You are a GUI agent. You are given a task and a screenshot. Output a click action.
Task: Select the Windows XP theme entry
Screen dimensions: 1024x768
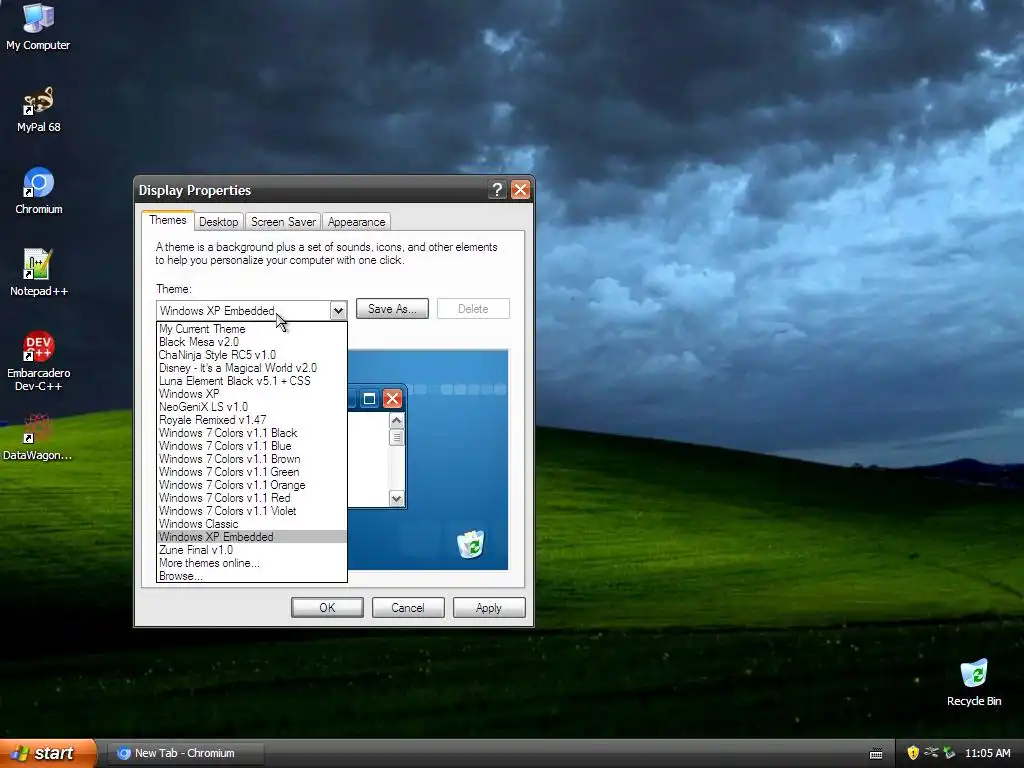coord(251,394)
